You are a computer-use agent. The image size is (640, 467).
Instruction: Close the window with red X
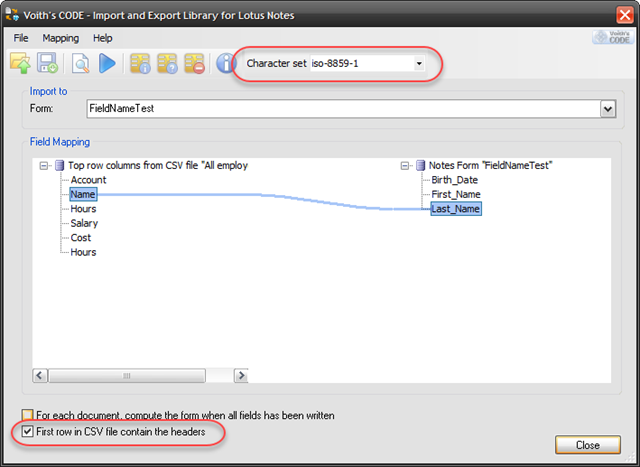coord(625,16)
